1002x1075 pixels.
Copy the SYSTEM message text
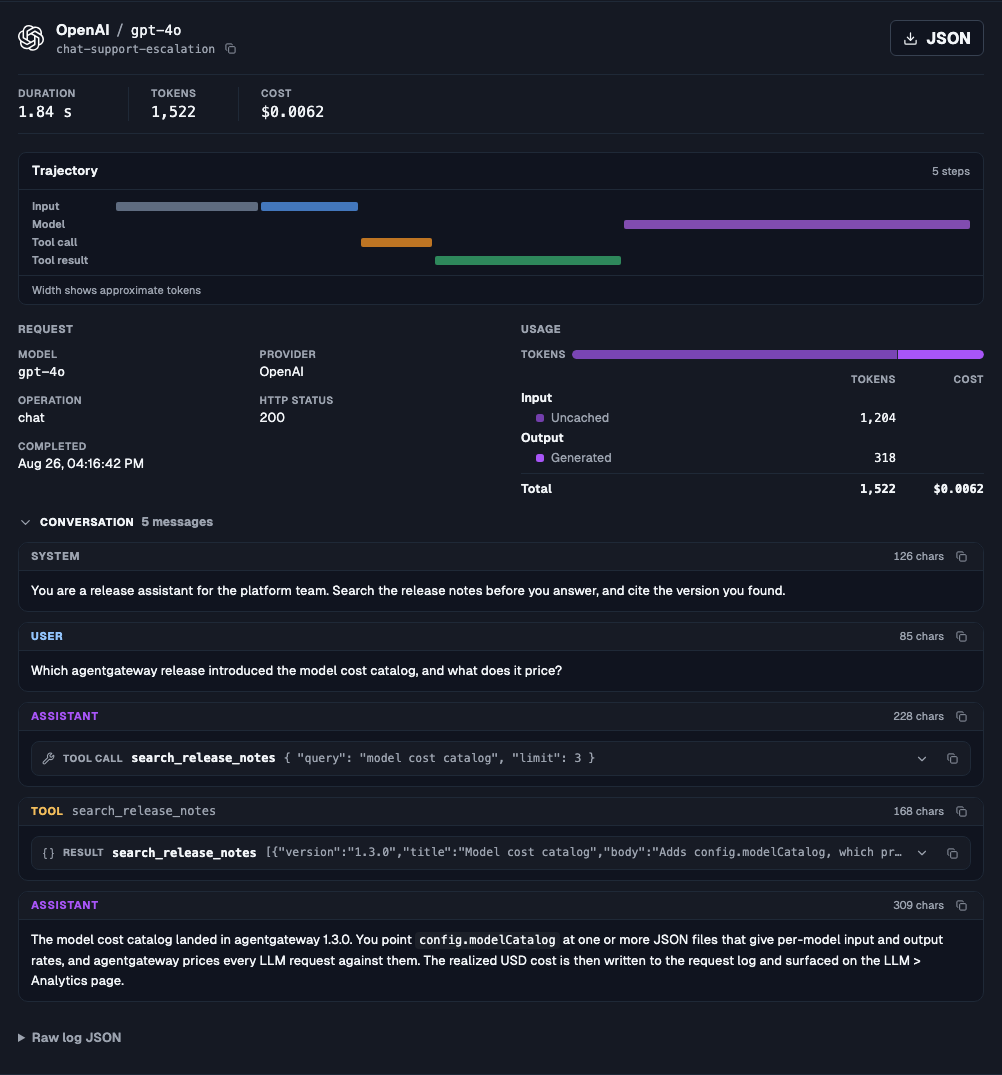click(x=962, y=557)
